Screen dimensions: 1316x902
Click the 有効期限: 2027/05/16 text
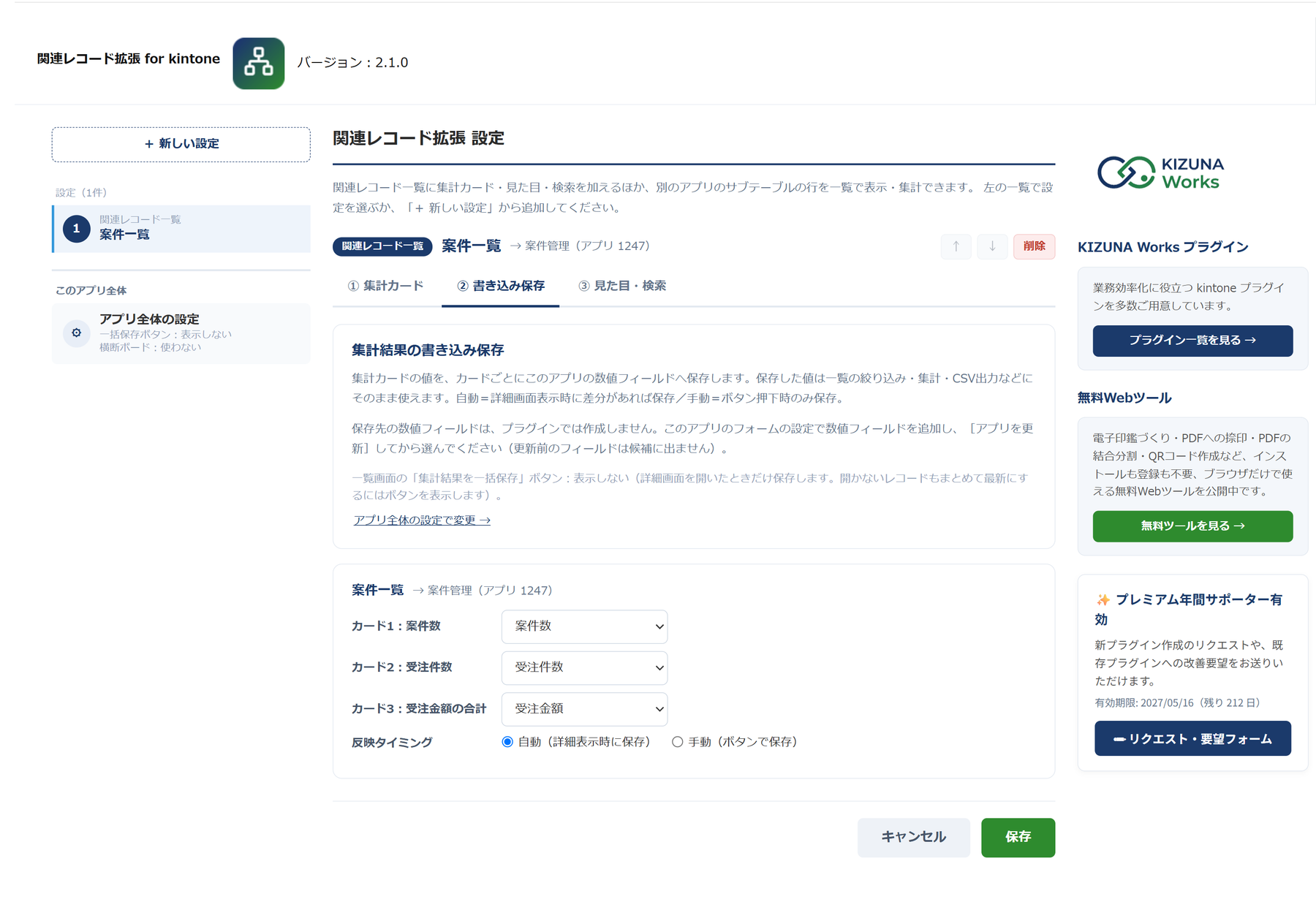pyautogui.click(x=1177, y=703)
